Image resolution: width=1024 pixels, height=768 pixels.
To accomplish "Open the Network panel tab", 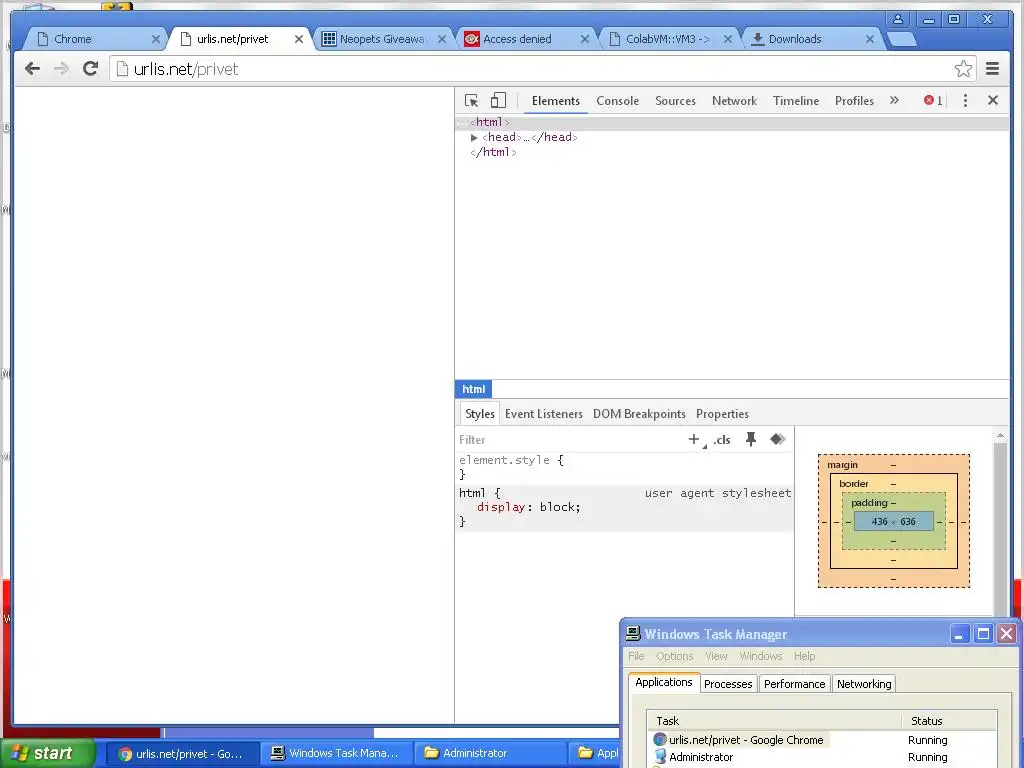I will coord(734,101).
